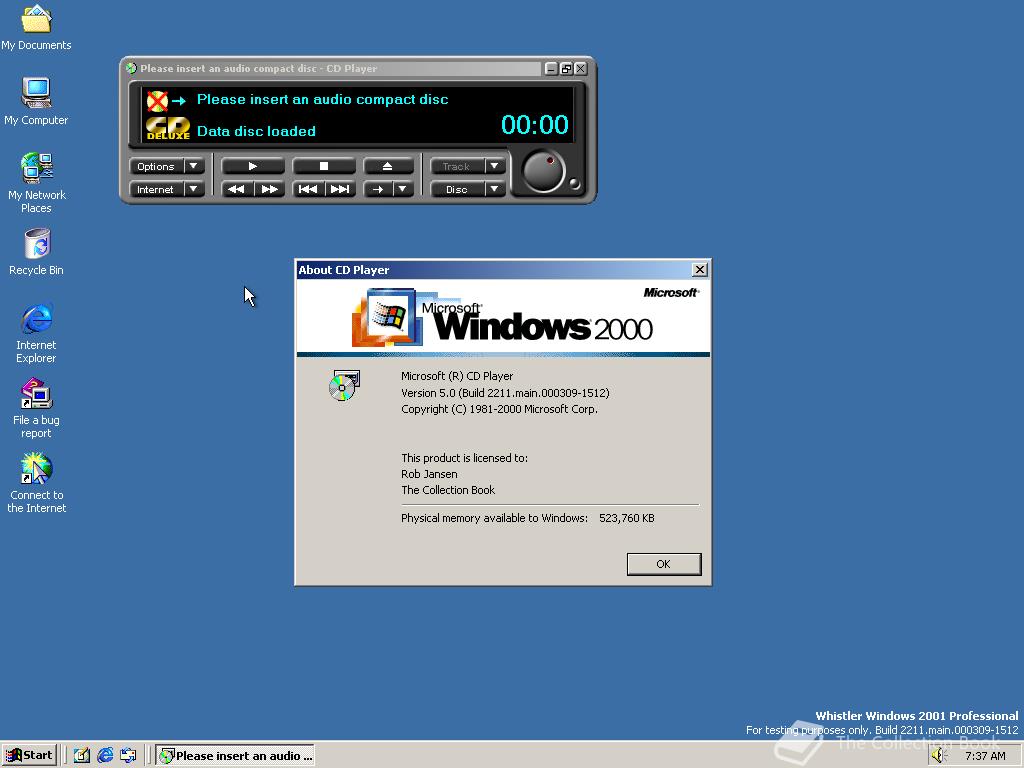Image resolution: width=1024 pixels, height=768 pixels.
Task: Click the disabled Track button
Action: tap(456, 167)
